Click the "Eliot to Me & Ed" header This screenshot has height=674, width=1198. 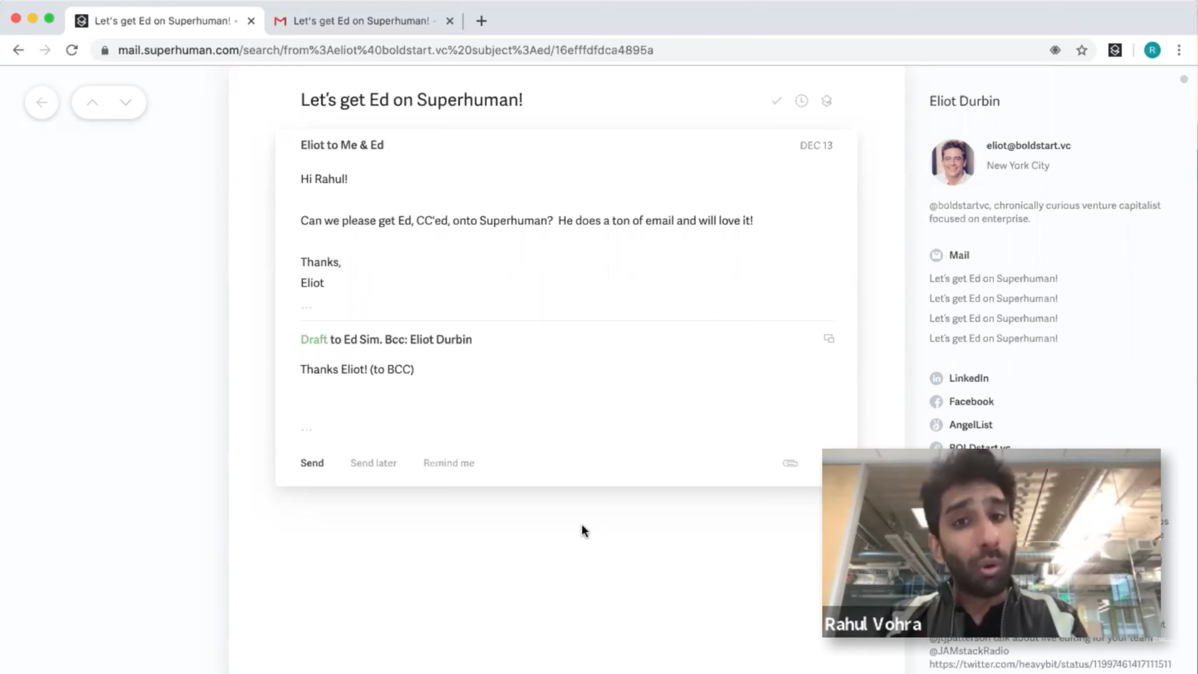click(x=342, y=145)
